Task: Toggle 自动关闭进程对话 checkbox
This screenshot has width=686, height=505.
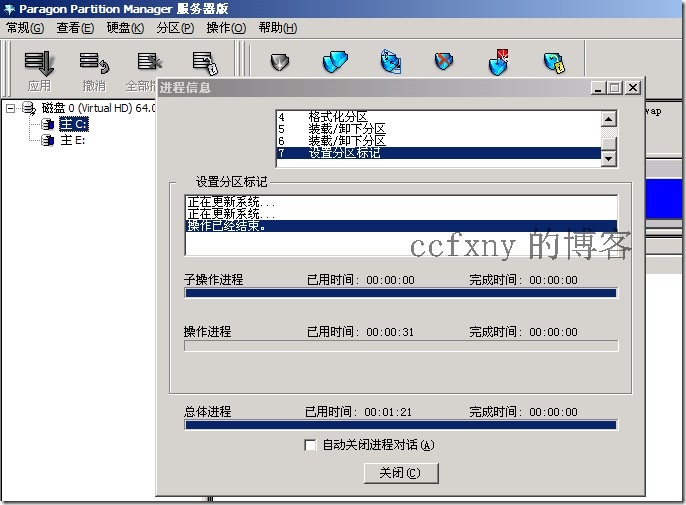Action: [x=310, y=445]
